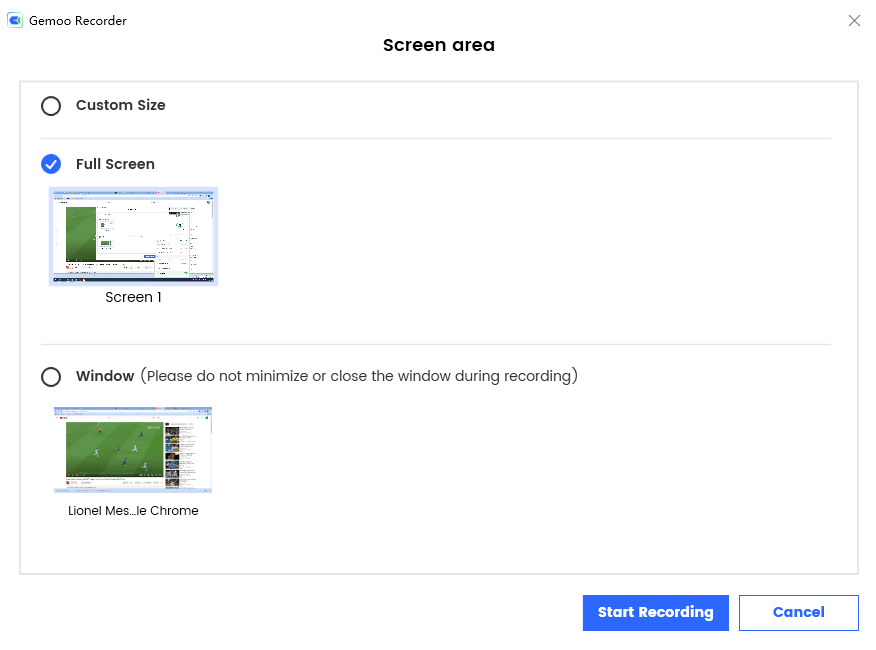
Task: Click the Gemoo Recorder app logo icon
Action: pos(15,20)
